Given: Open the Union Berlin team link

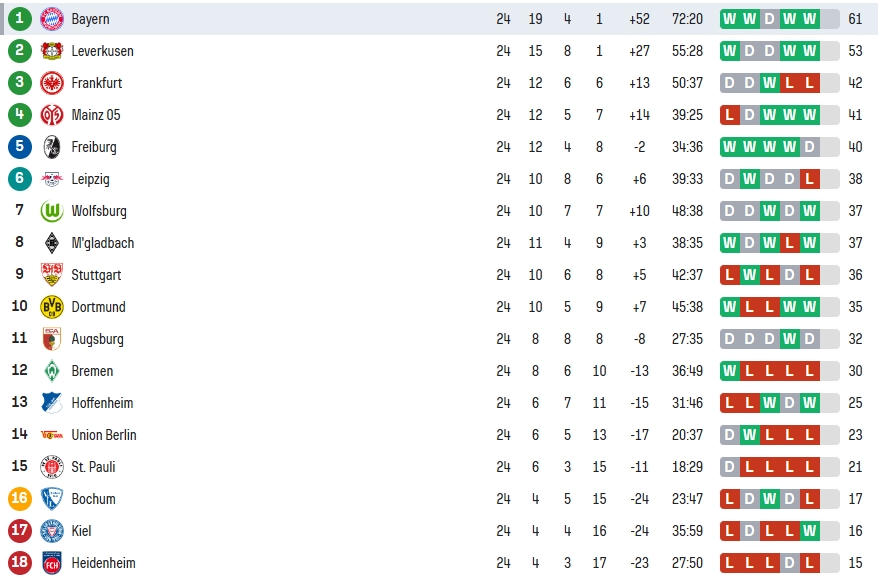Looking at the screenshot, I should tap(104, 435).
